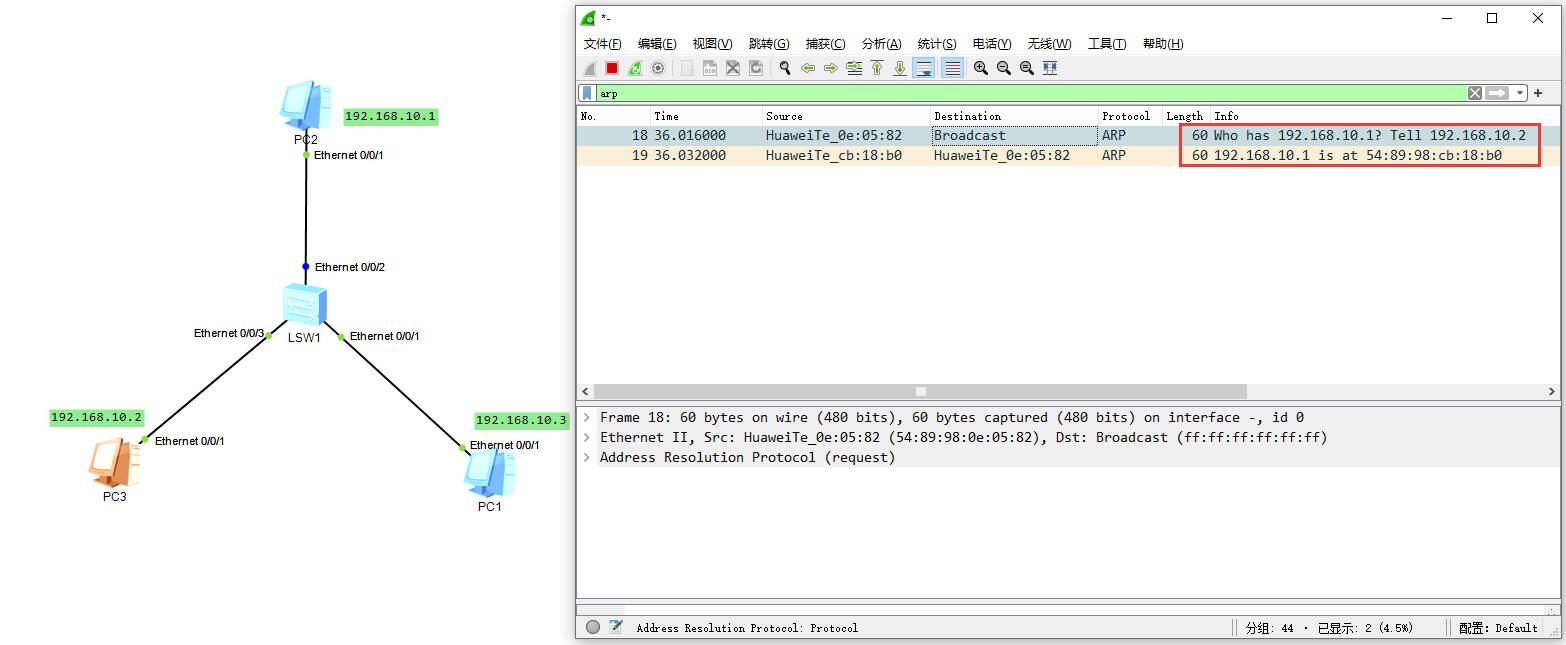Restart the current capture

(x=635, y=68)
